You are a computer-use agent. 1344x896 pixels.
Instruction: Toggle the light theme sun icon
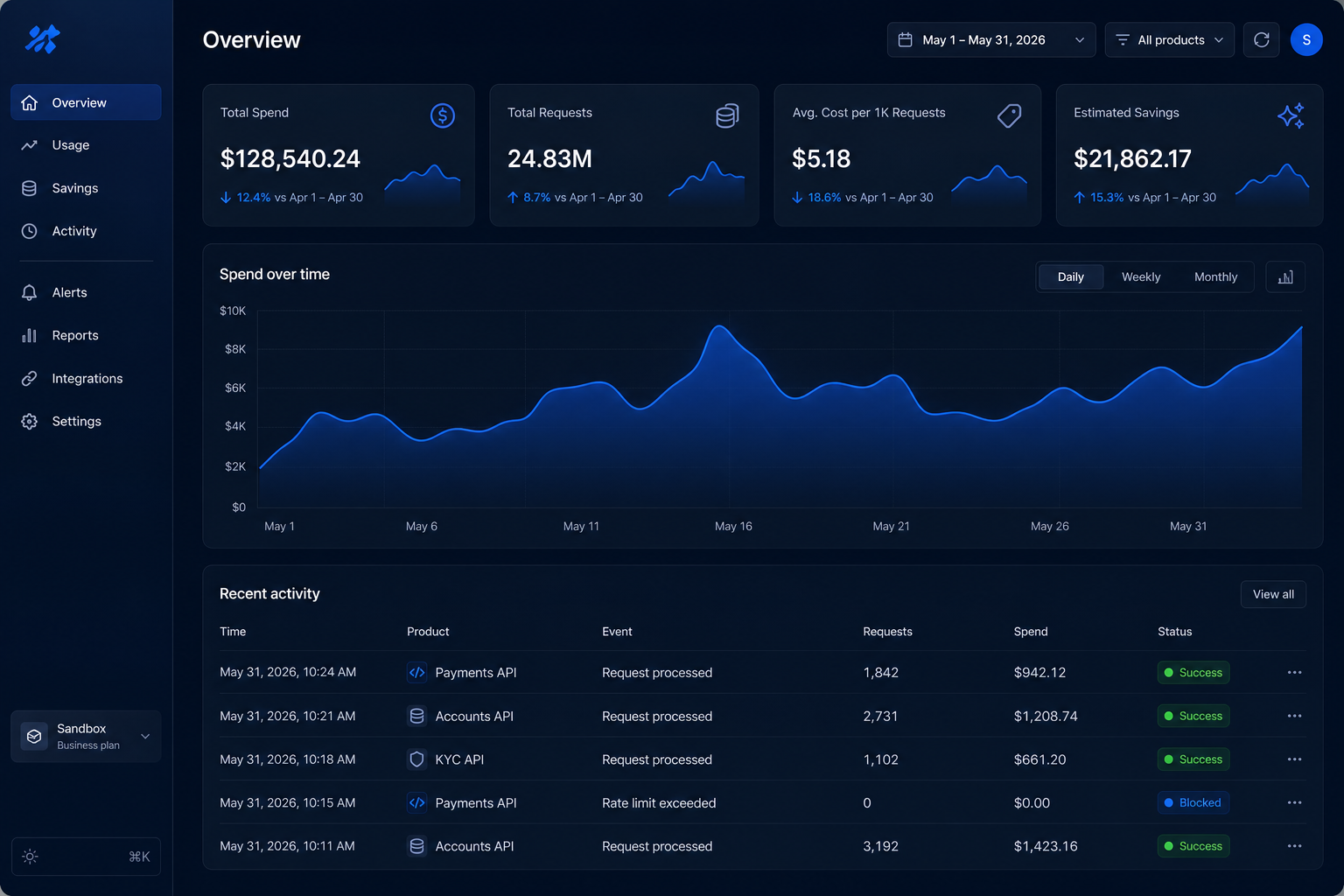tap(30, 857)
